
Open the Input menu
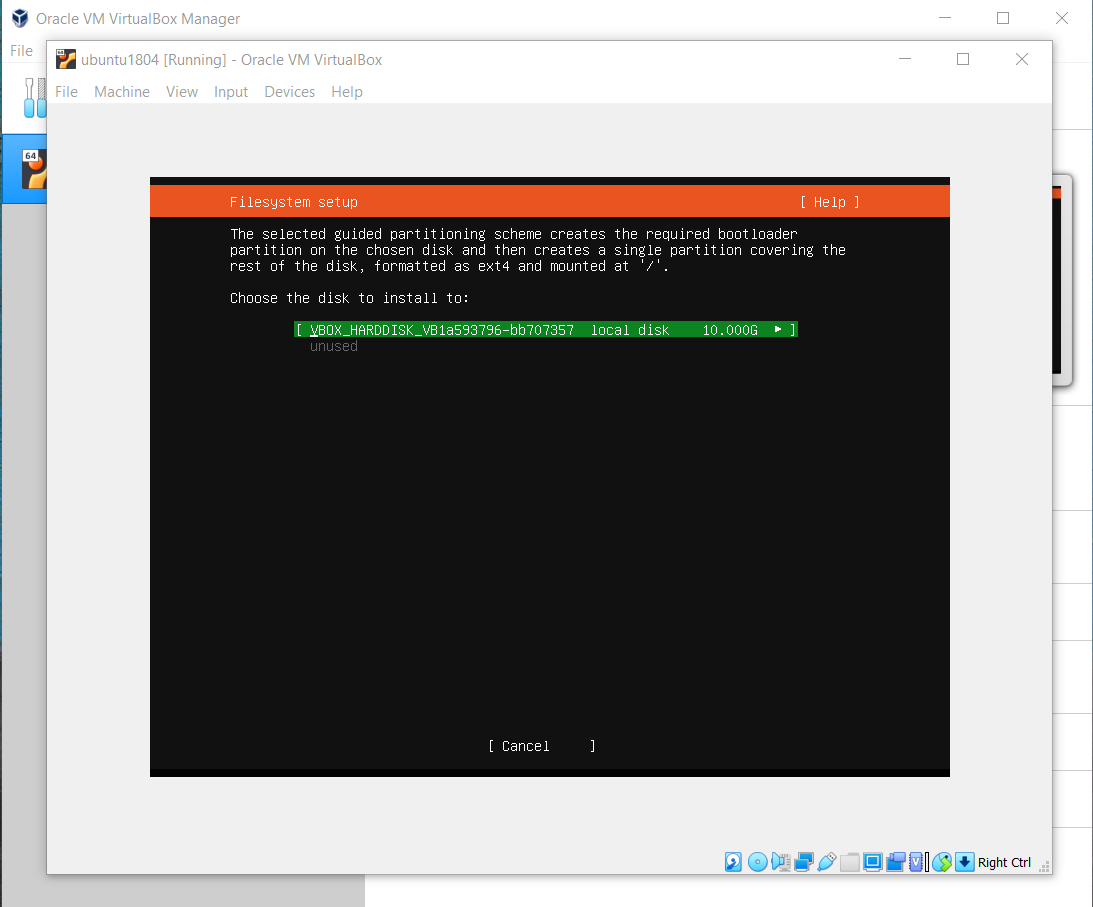[231, 92]
